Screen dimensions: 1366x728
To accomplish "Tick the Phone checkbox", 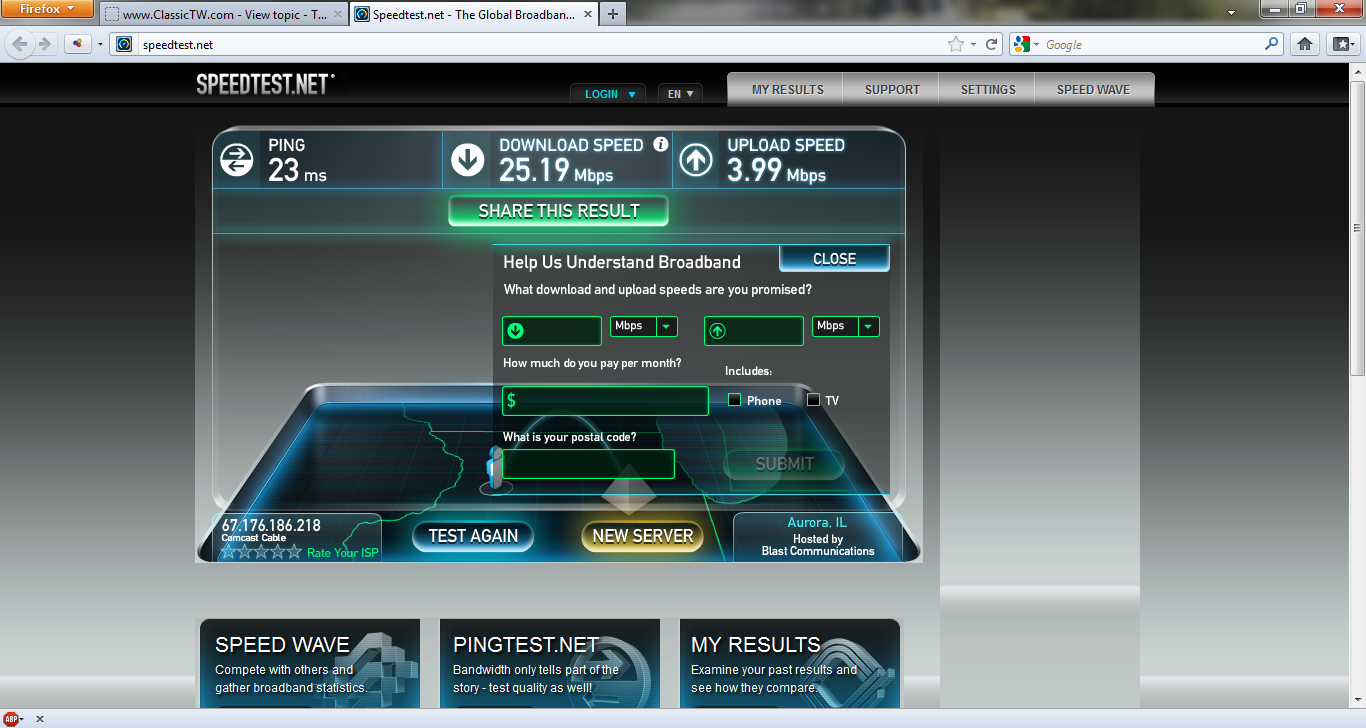I will point(735,400).
